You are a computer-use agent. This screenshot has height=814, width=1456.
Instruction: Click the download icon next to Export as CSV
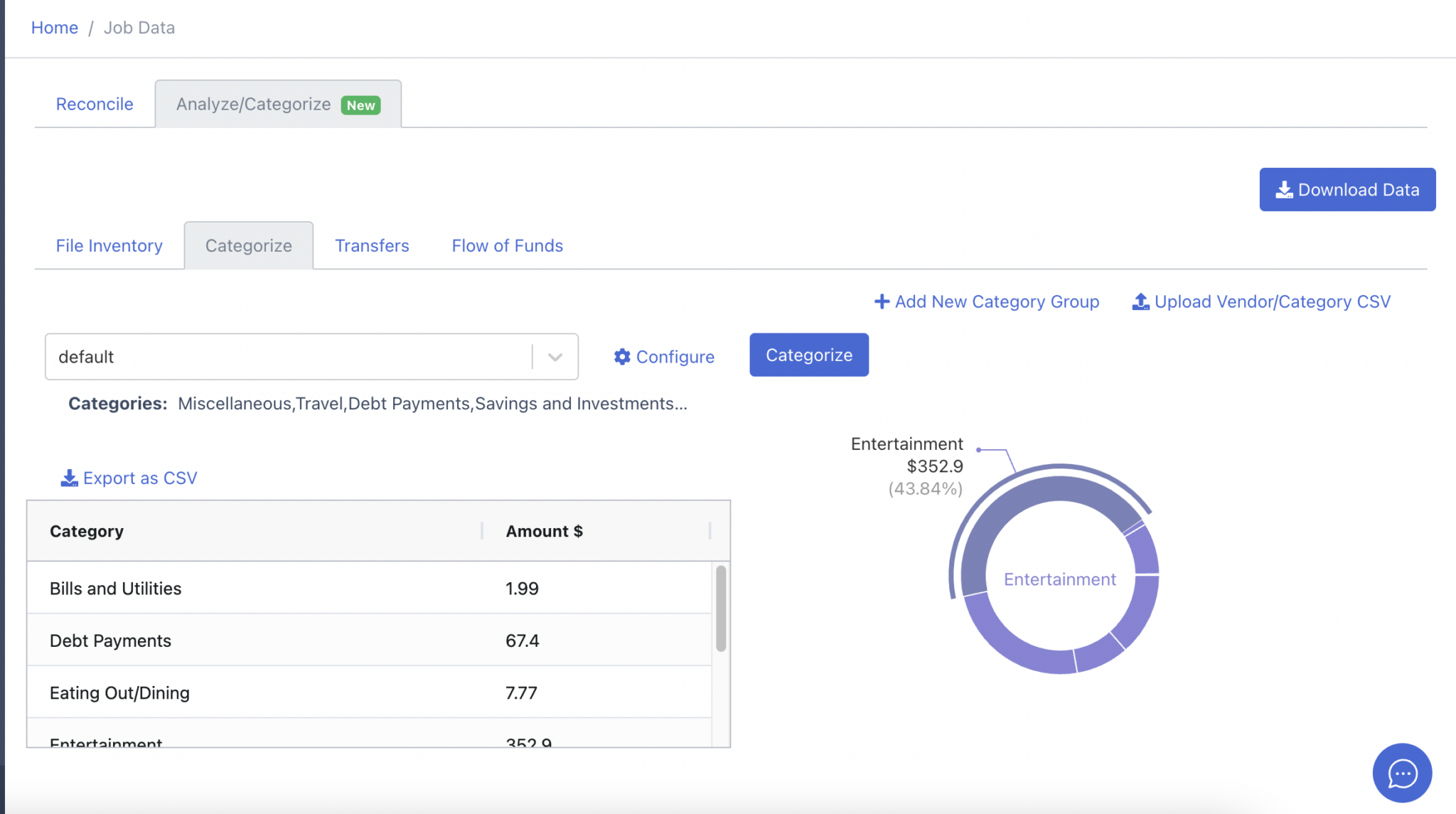69,477
